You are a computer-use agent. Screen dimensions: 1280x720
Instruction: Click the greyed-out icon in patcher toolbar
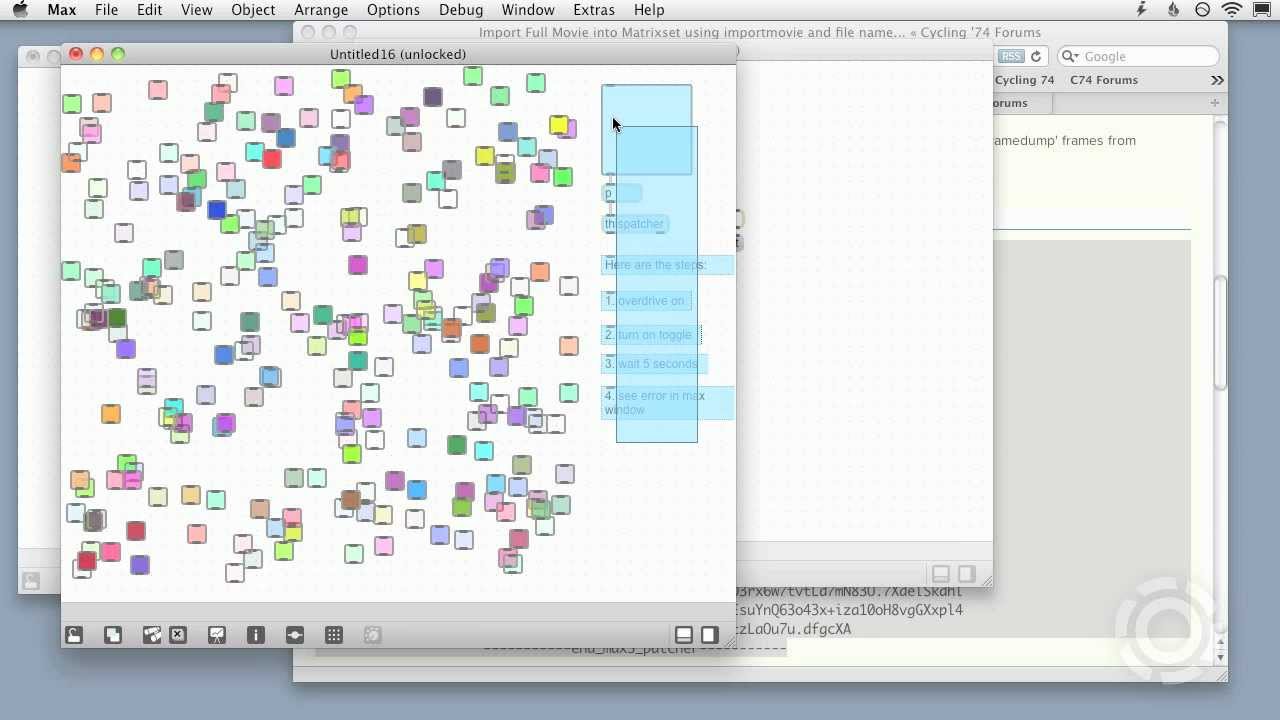click(x=373, y=635)
